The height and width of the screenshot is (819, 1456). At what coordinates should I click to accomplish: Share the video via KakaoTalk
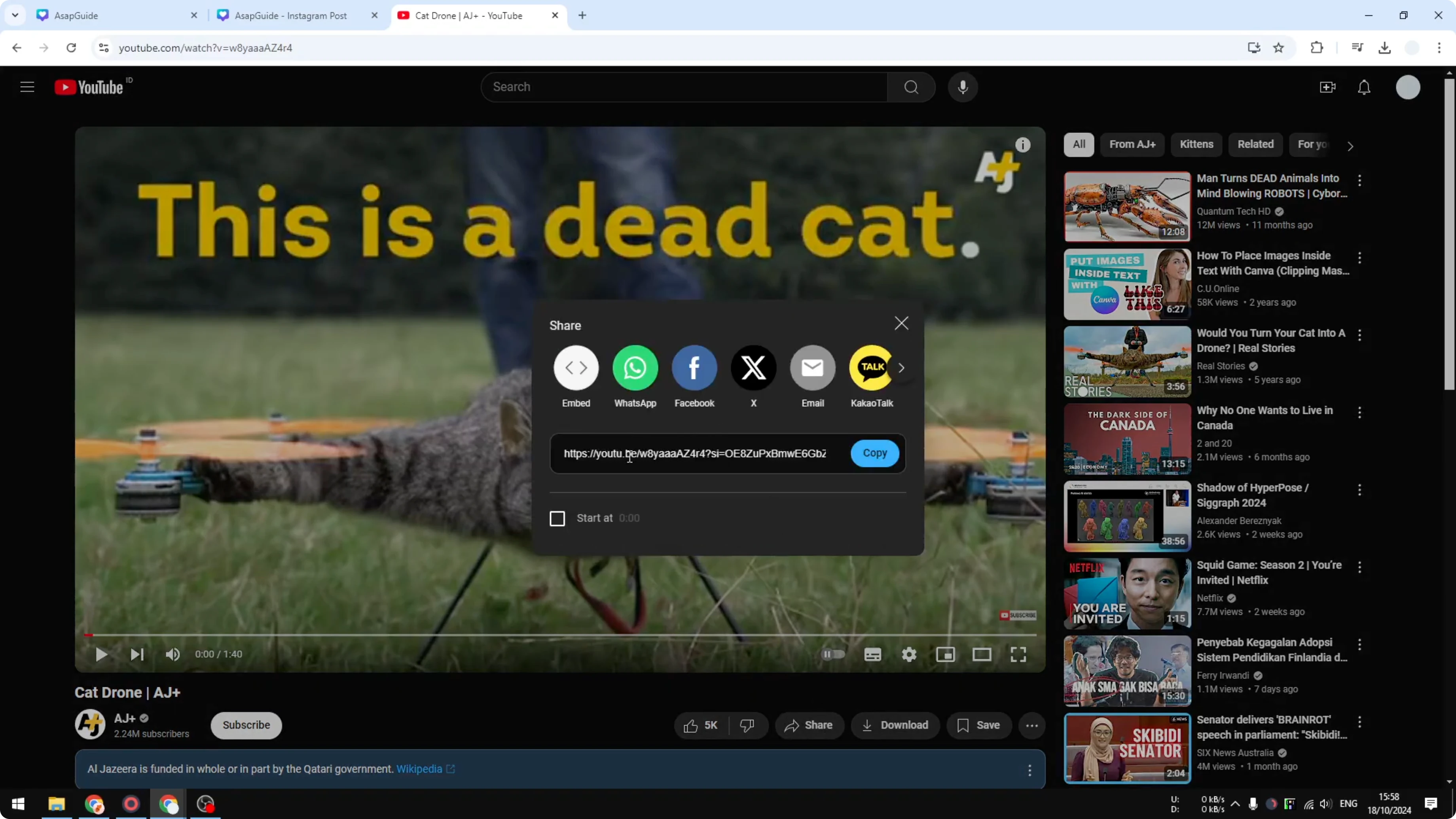point(871,368)
